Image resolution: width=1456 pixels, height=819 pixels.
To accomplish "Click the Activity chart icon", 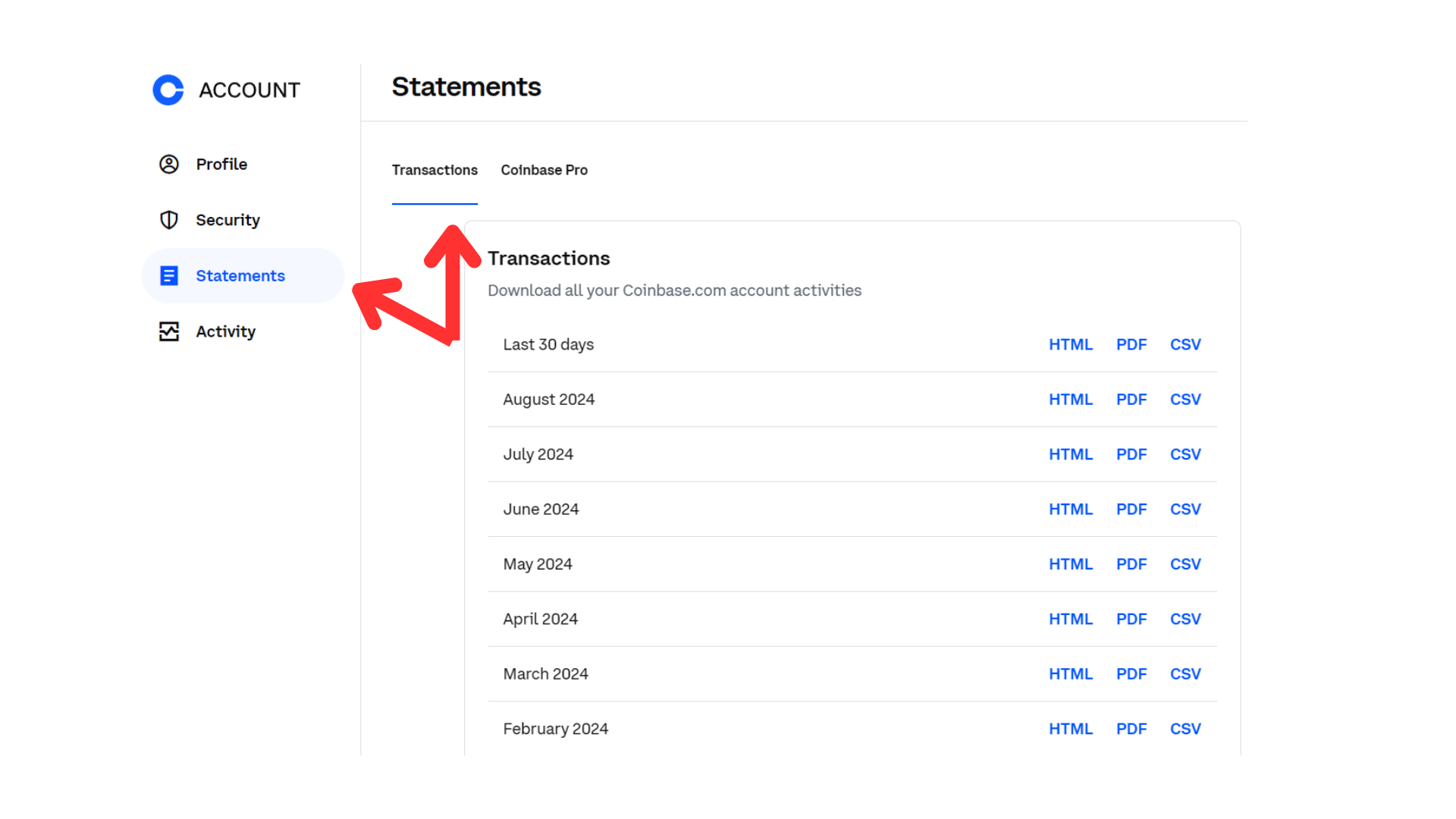I will pos(168,331).
